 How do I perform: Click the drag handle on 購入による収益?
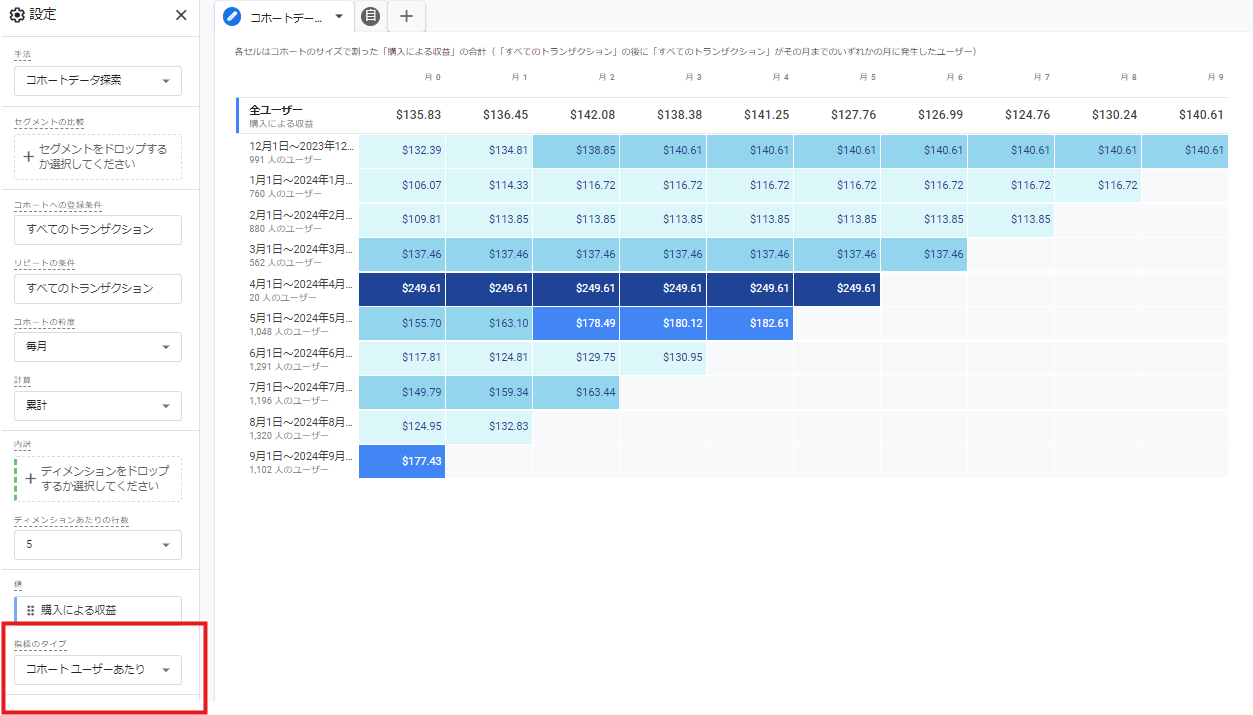30,610
